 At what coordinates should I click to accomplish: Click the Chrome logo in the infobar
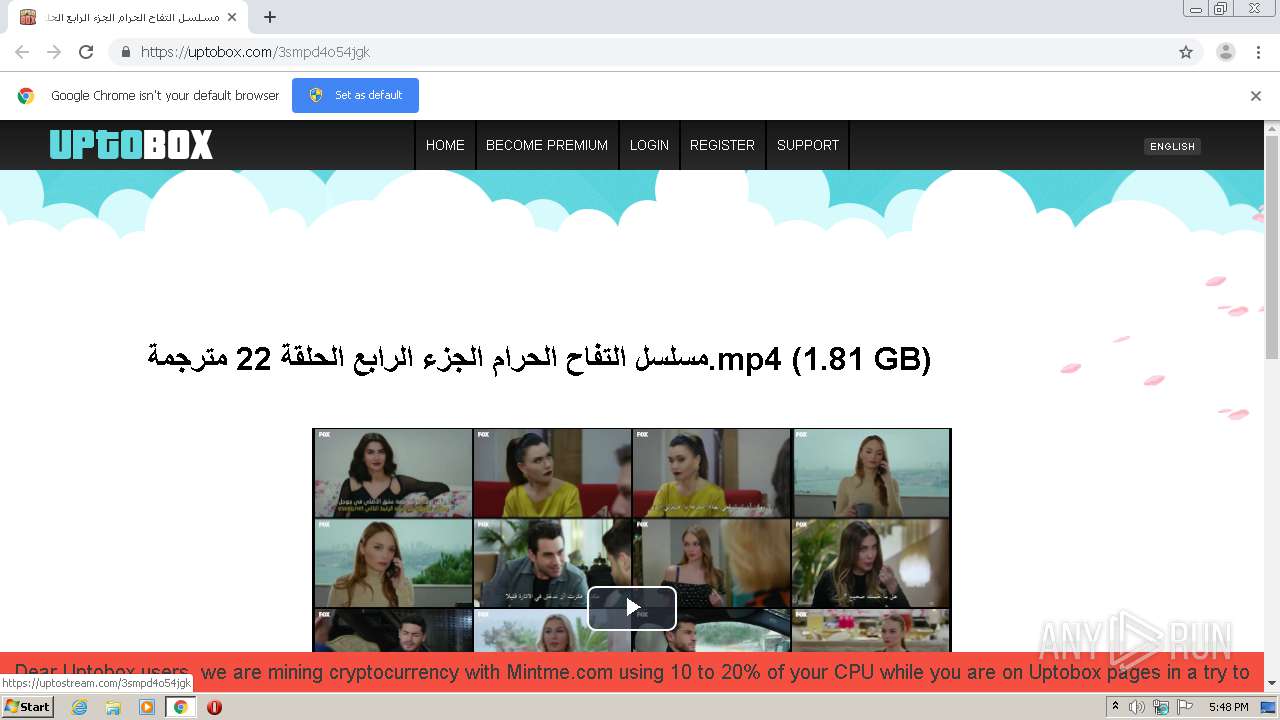[x=26, y=96]
